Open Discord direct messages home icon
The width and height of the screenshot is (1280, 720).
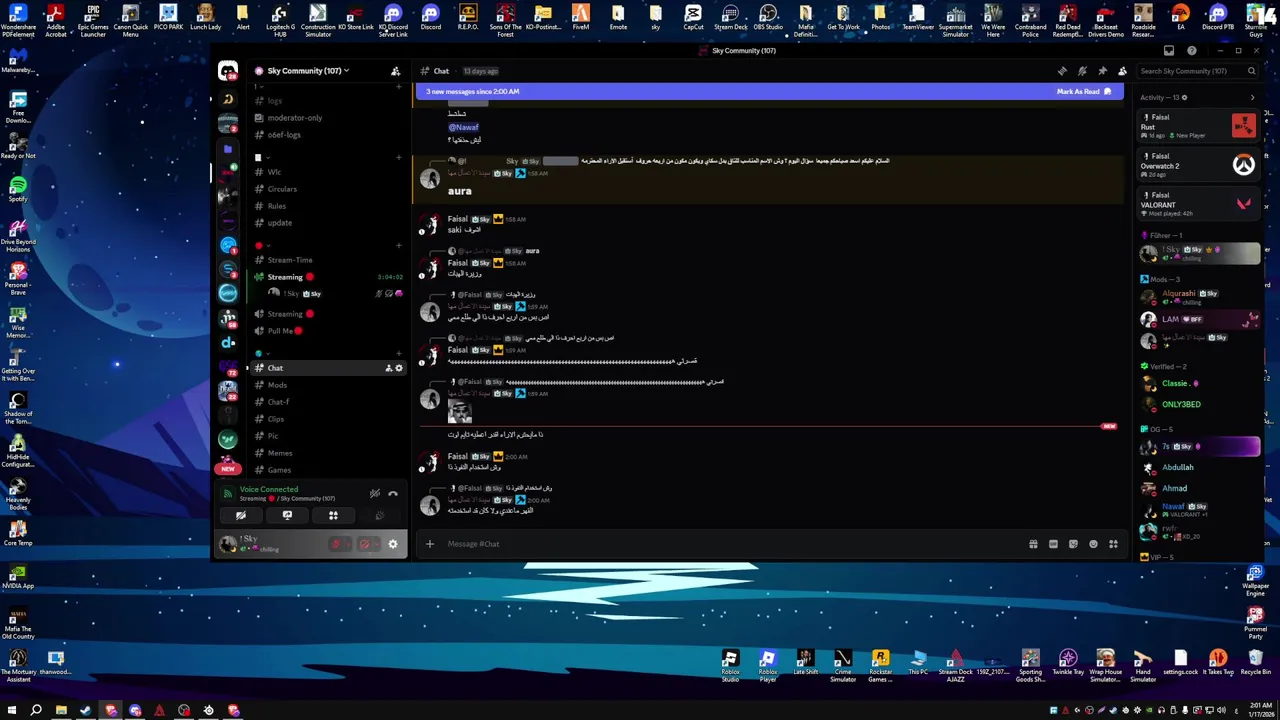[228, 71]
